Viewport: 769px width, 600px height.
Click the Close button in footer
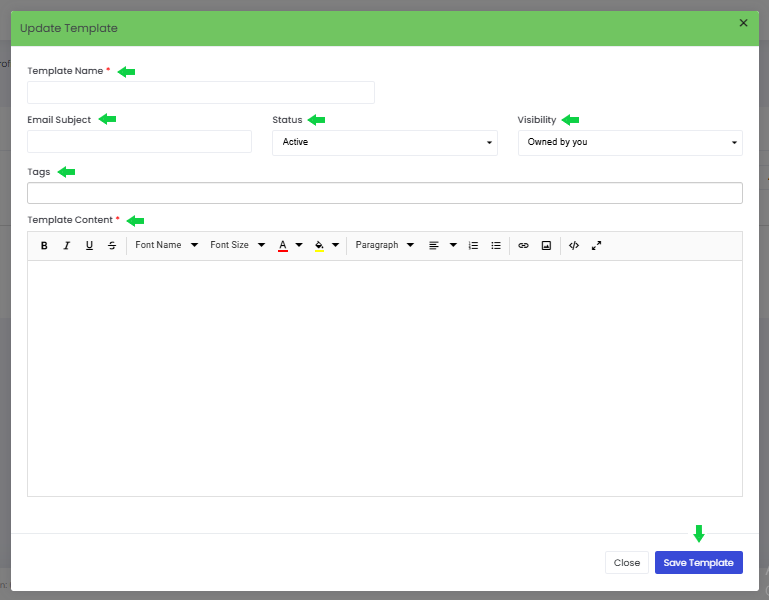coord(627,563)
